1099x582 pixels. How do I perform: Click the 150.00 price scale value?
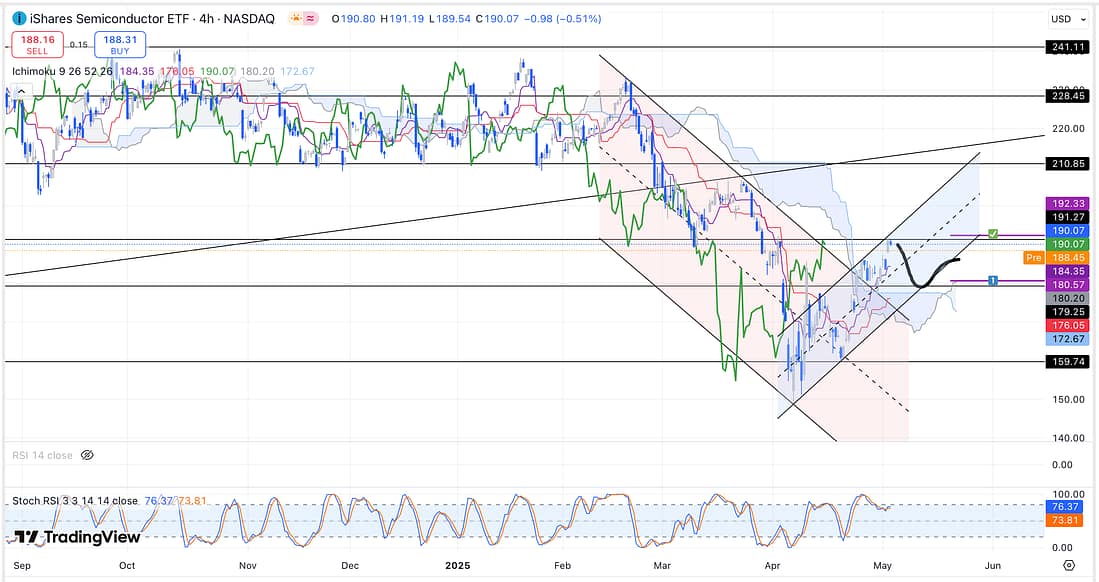[1068, 399]
